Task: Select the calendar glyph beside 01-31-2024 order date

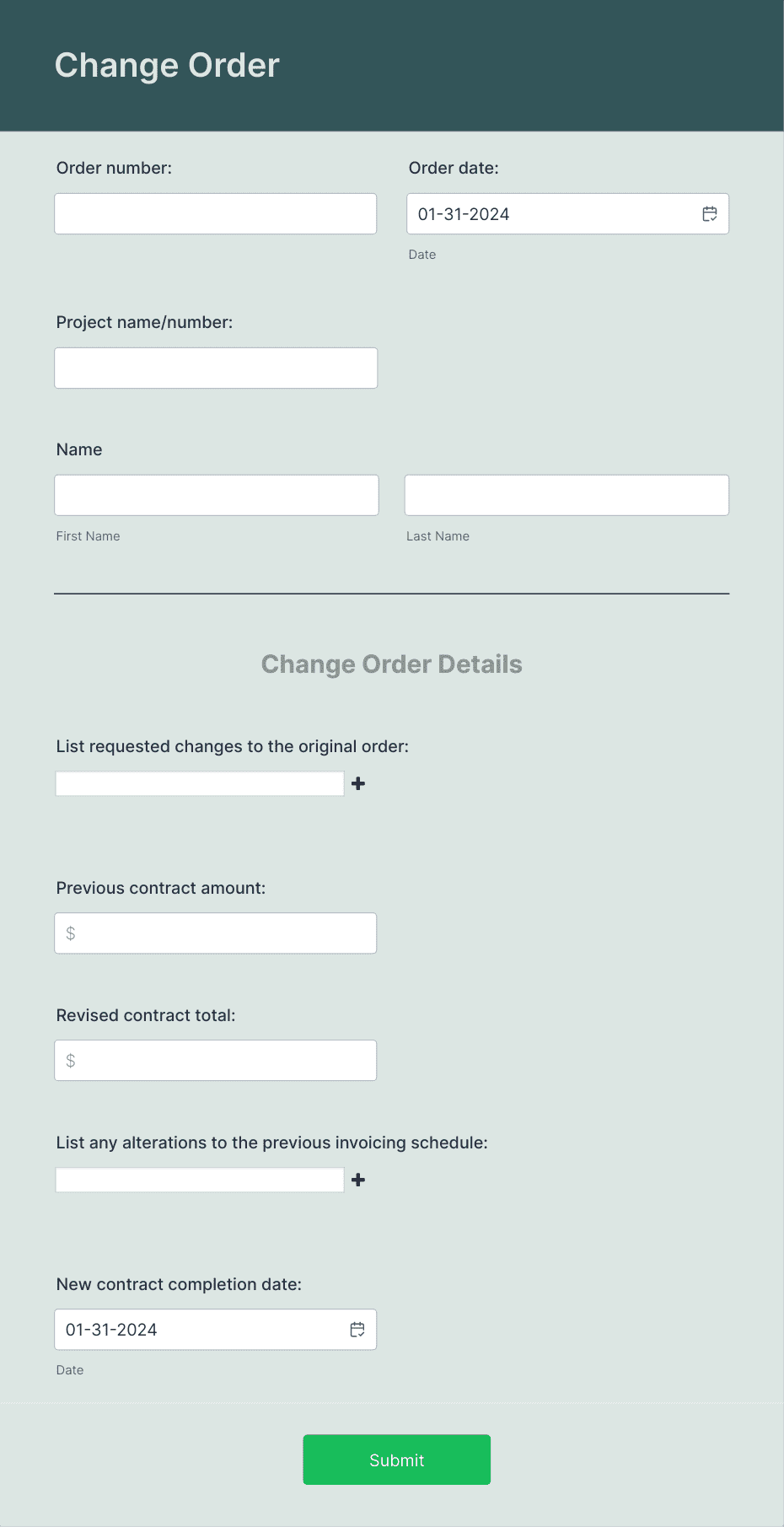Action: click(709, 213)
